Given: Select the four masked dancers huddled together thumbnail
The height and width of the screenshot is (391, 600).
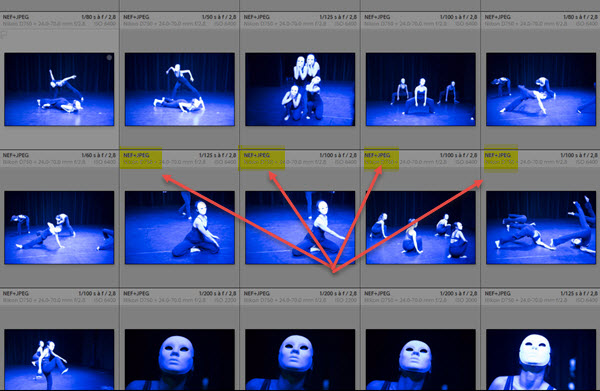Looking at the screenshot, I should [x=300, y=89].
